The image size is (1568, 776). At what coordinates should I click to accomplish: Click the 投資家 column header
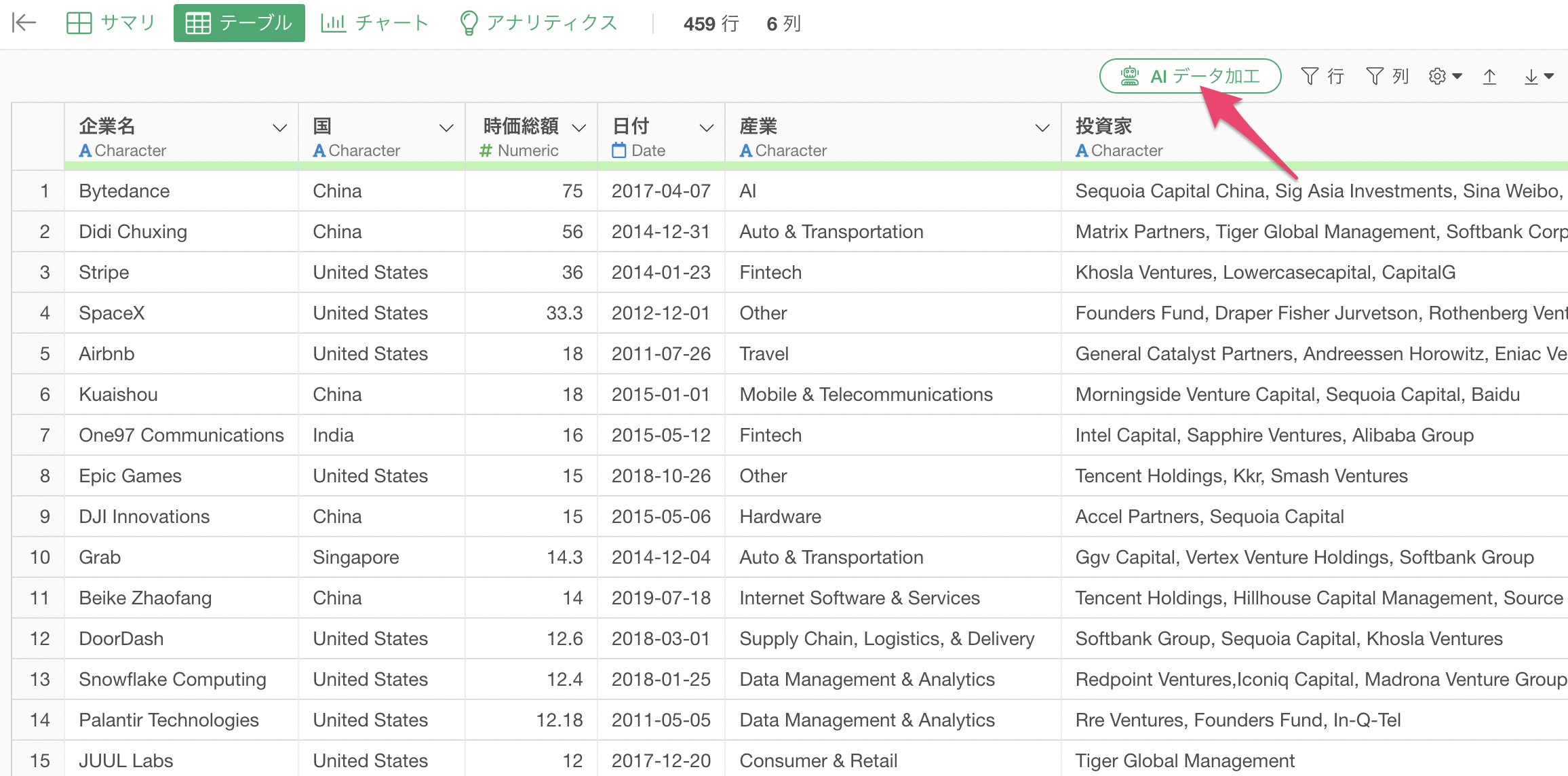coord(1314,136)
